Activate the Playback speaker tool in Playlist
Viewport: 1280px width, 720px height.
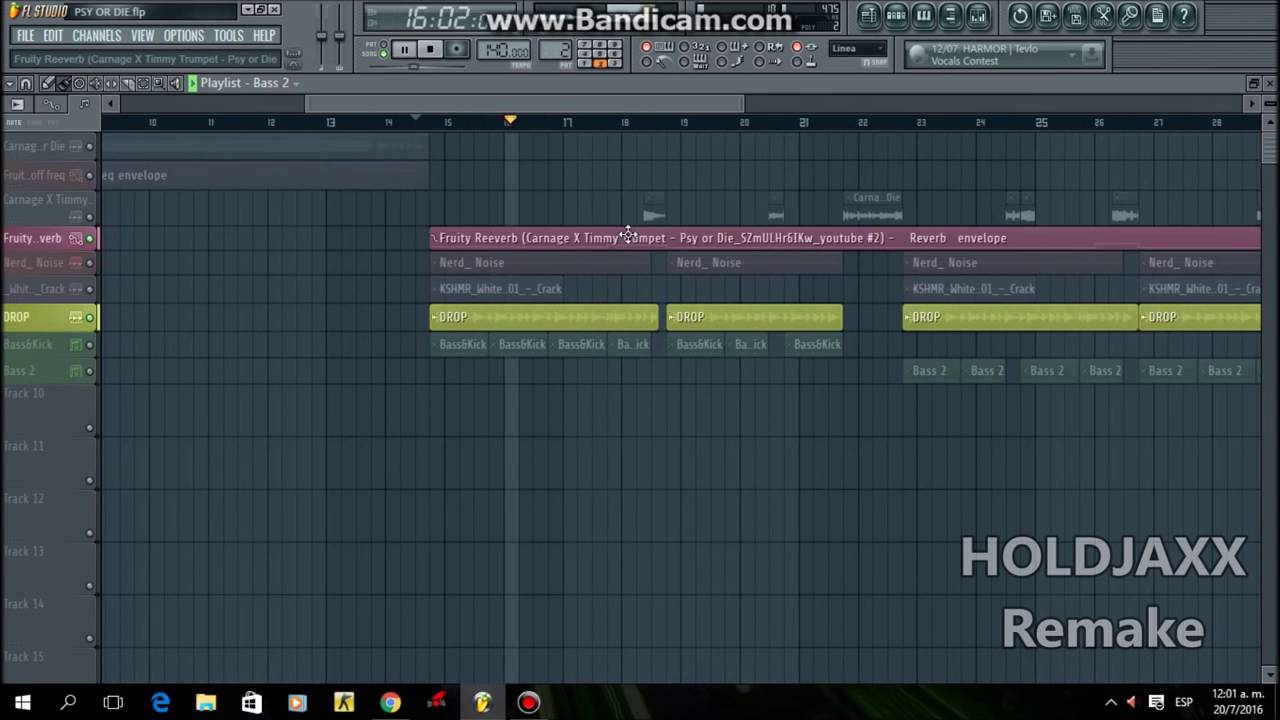175,83
